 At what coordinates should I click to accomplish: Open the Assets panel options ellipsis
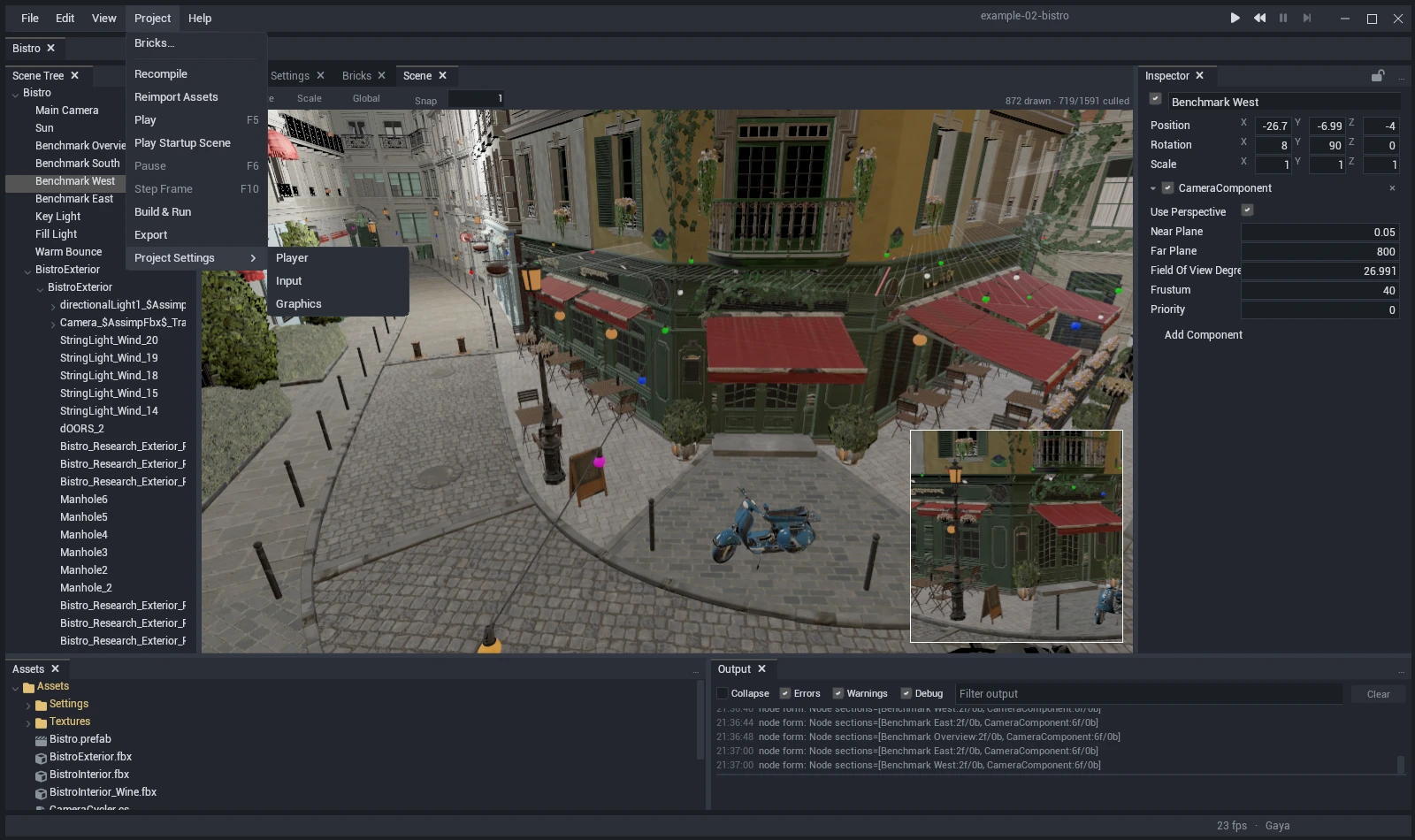pyautogui.click(x=696, y=672)
